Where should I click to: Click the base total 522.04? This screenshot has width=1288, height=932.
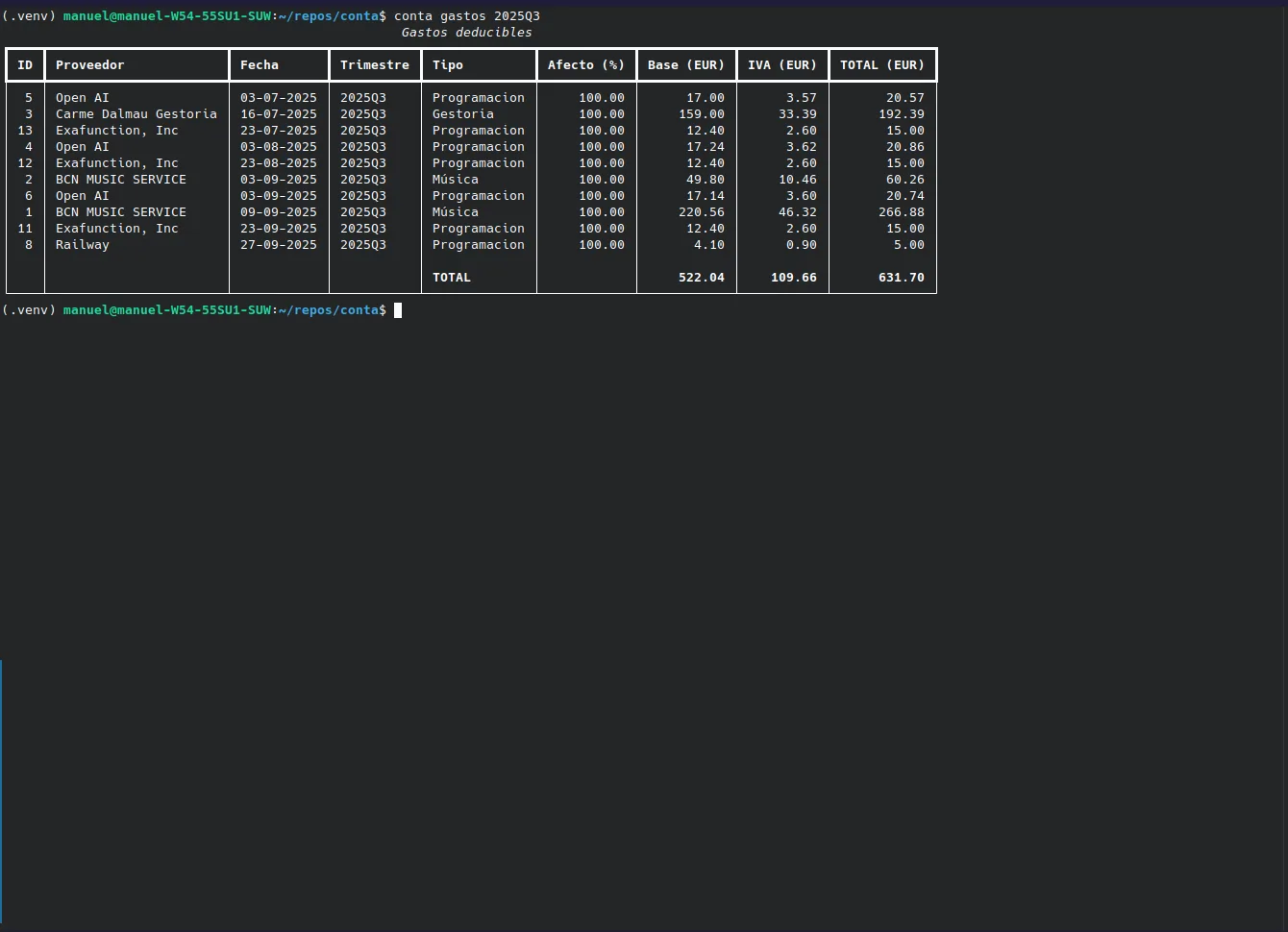(702, 278)
